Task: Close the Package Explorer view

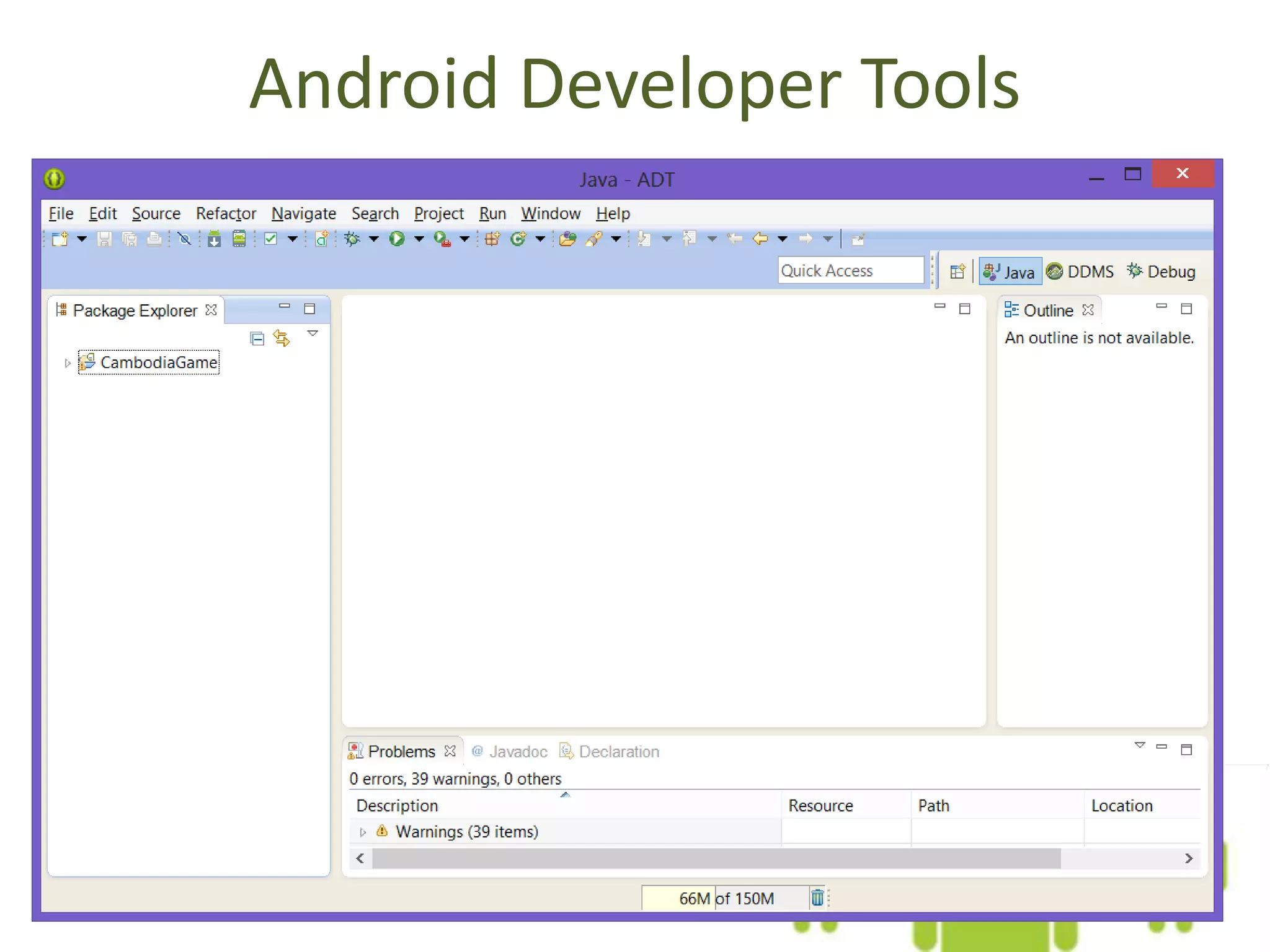Action: (211, 309)
